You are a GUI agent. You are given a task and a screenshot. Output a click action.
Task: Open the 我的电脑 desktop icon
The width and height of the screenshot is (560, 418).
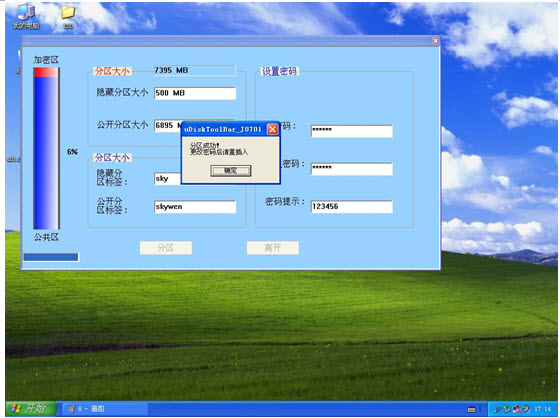coord(26,16)
